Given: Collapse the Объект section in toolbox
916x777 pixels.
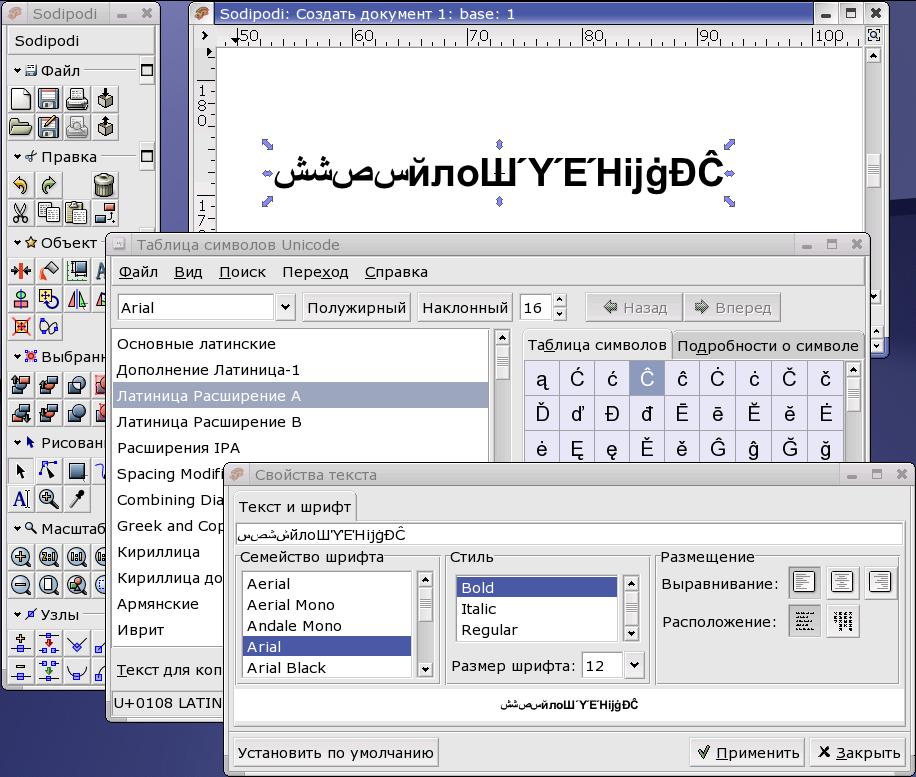Looking at the screenshot, I should [18, 242].
